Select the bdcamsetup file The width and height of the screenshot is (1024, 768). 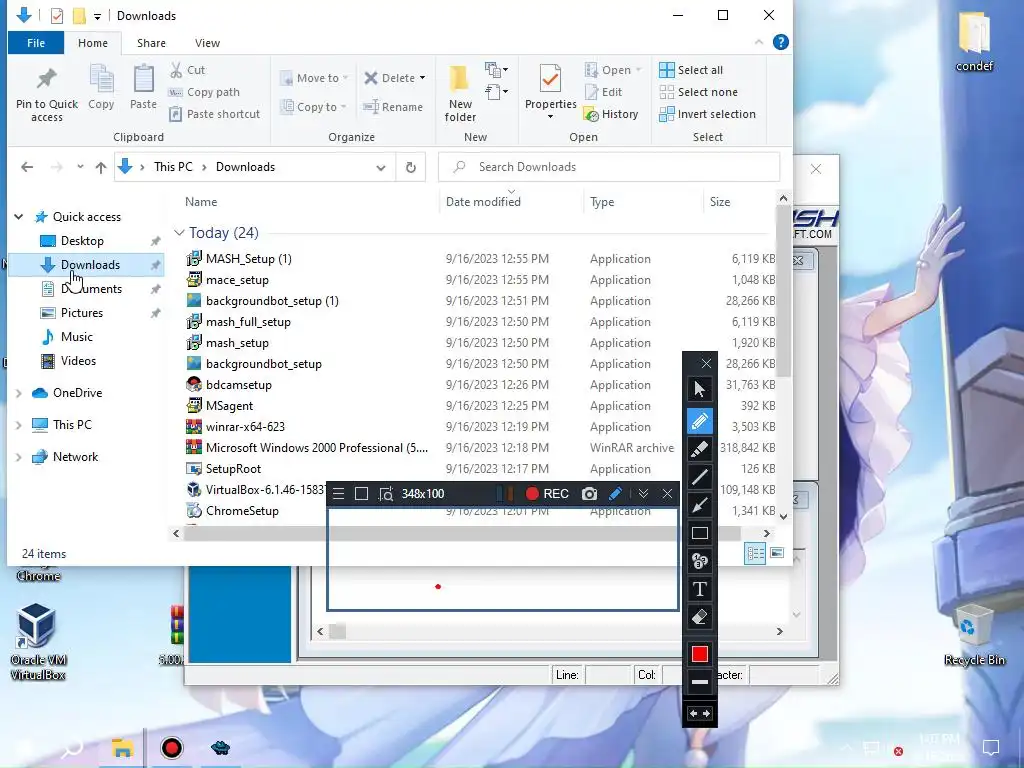[239, 385]
